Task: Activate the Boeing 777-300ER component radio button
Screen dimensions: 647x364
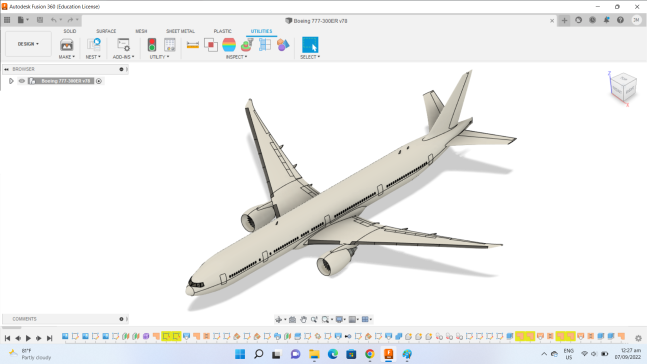Action: (99, 81)
